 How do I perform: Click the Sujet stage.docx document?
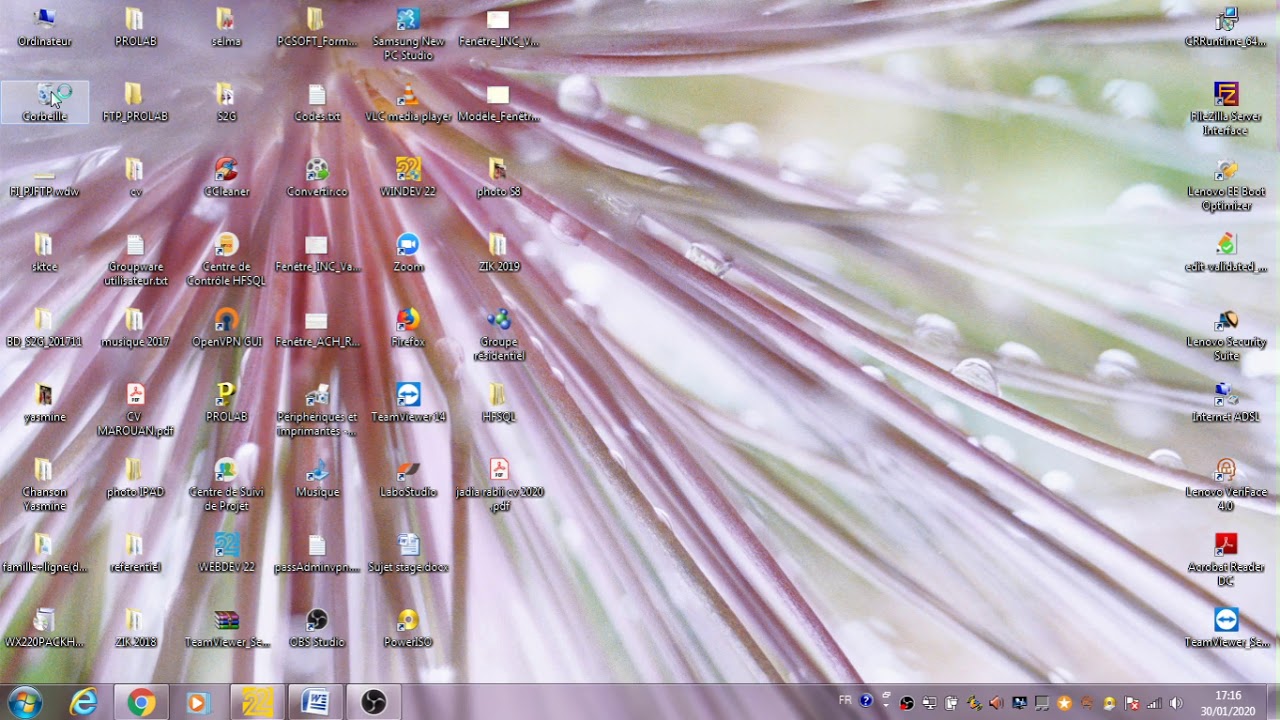pyautogui.click(x=408, y=552)
